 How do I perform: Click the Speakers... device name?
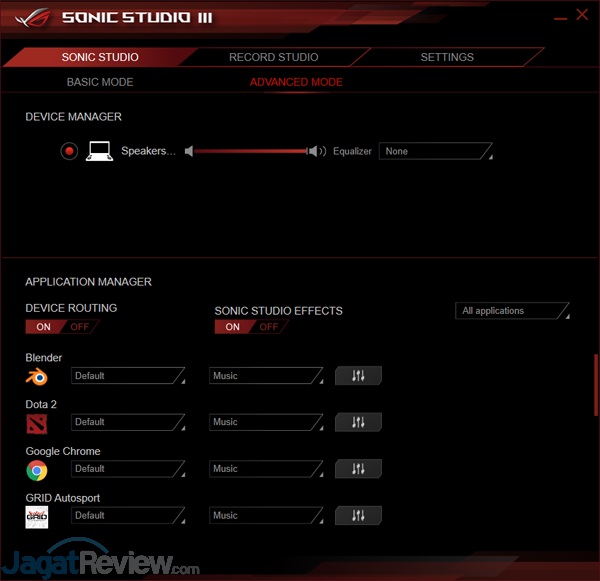click(148, 151)
